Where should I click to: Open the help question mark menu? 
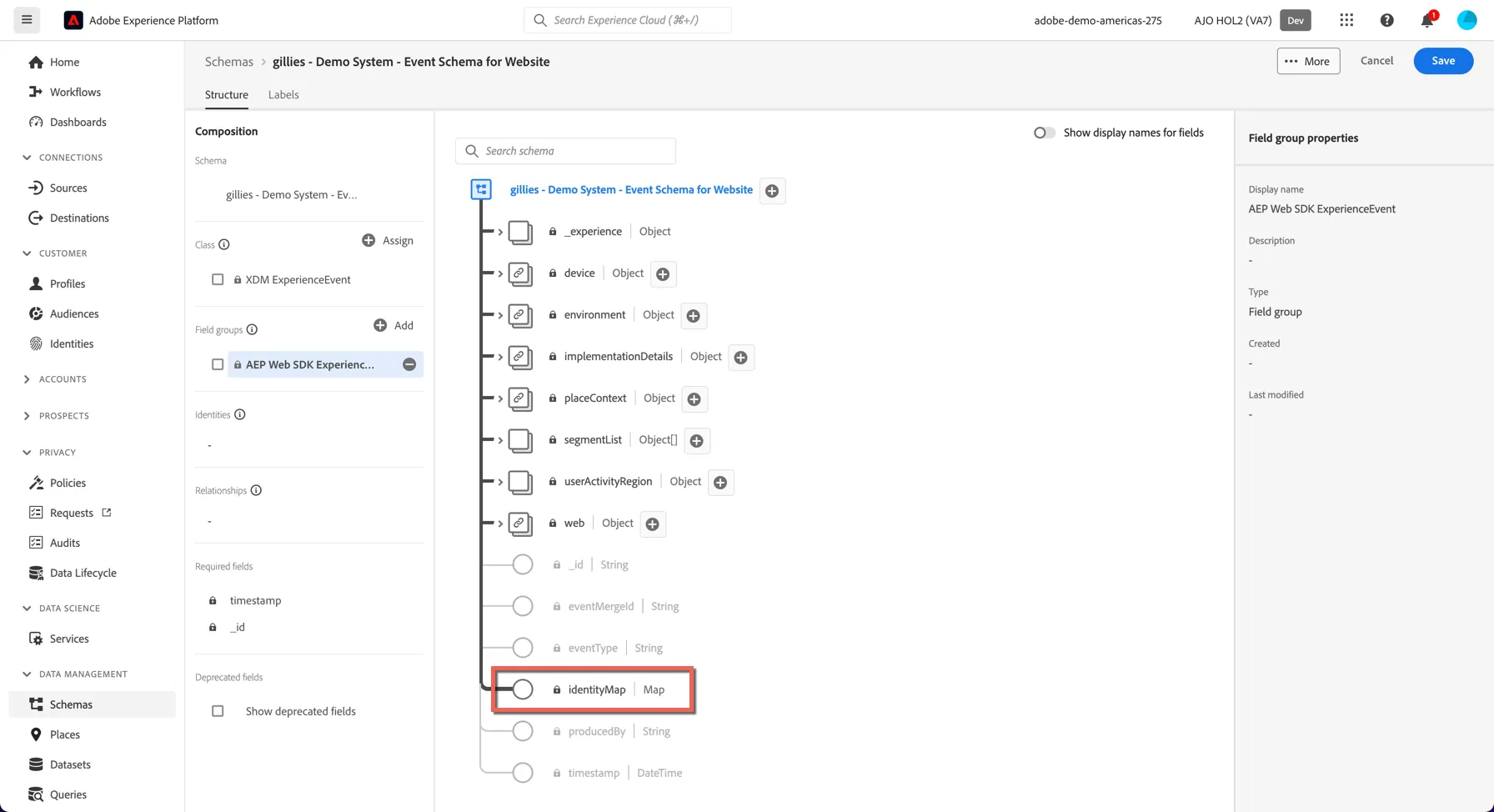tap(1386, 20)
